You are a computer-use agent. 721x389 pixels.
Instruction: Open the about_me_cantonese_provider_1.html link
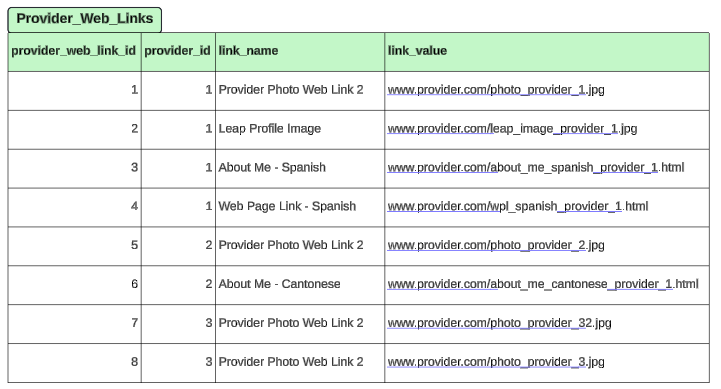[x=543, y=284]
